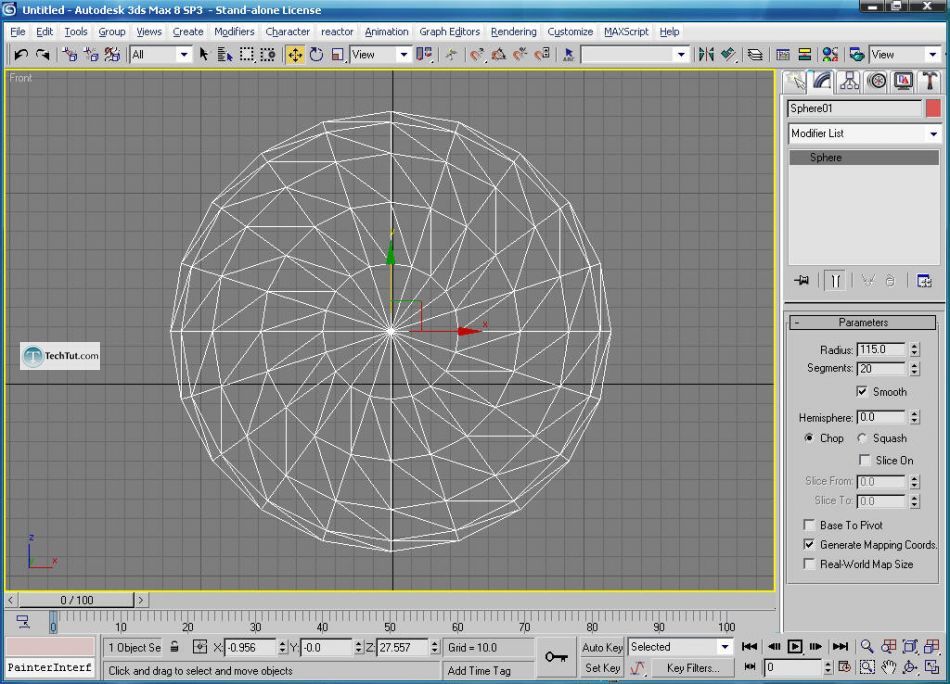Open the Rendering menu

(x=514, y=32)
